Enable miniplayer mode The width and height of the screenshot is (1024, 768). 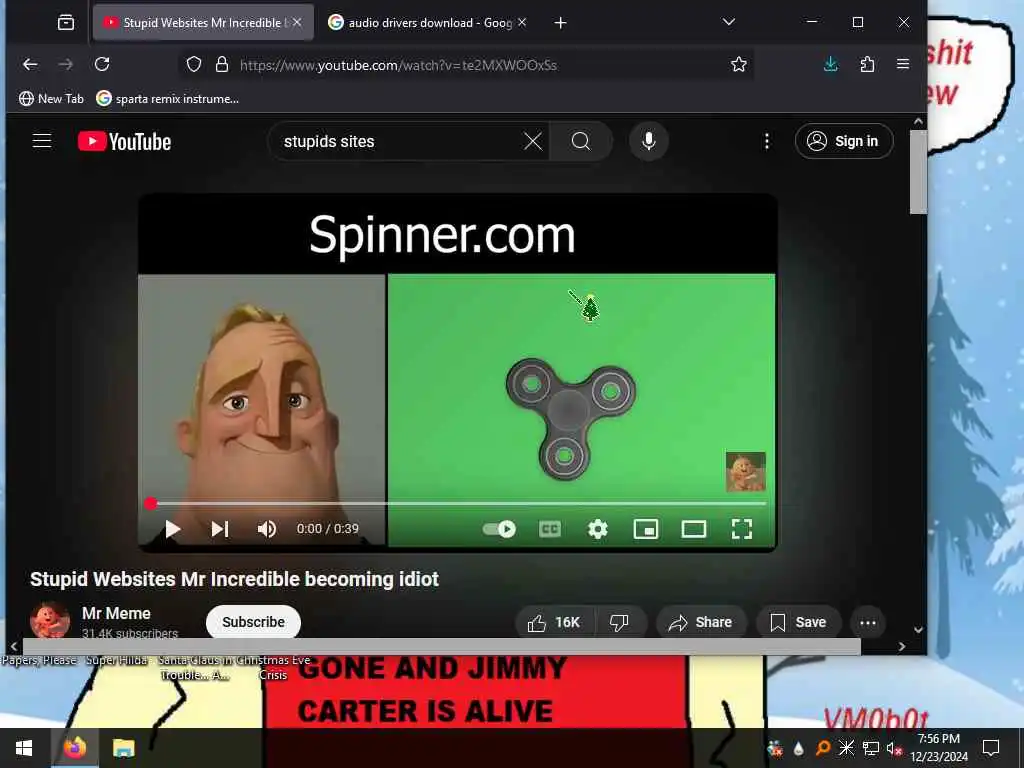click(x=646, y=529)
